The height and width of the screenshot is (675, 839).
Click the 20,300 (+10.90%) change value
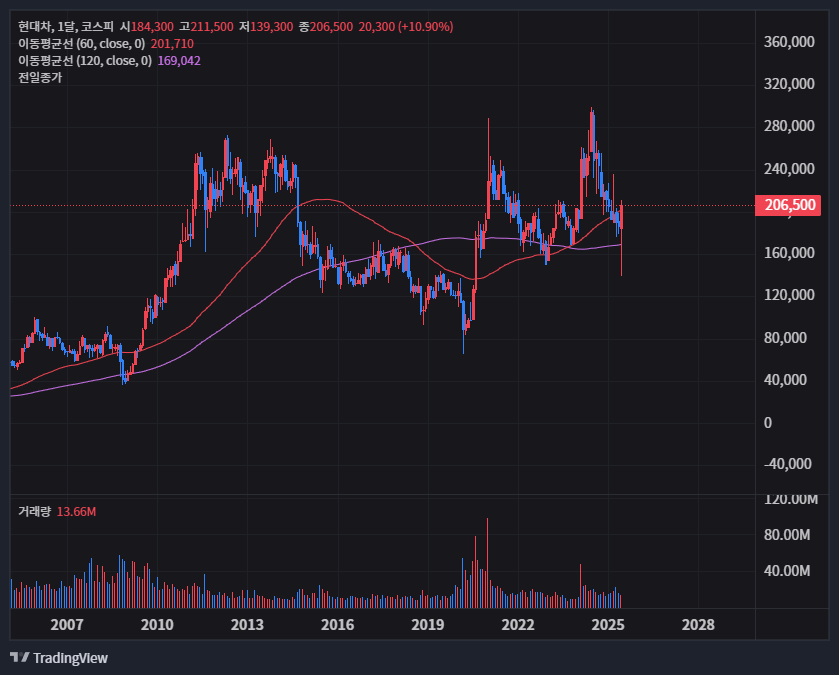(x=406, y=26)
